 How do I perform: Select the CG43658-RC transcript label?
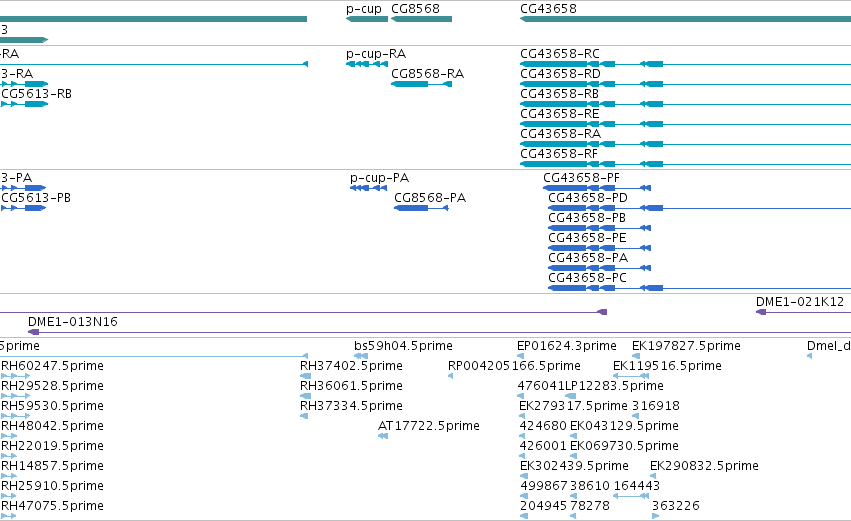click(x=560, y=54)
